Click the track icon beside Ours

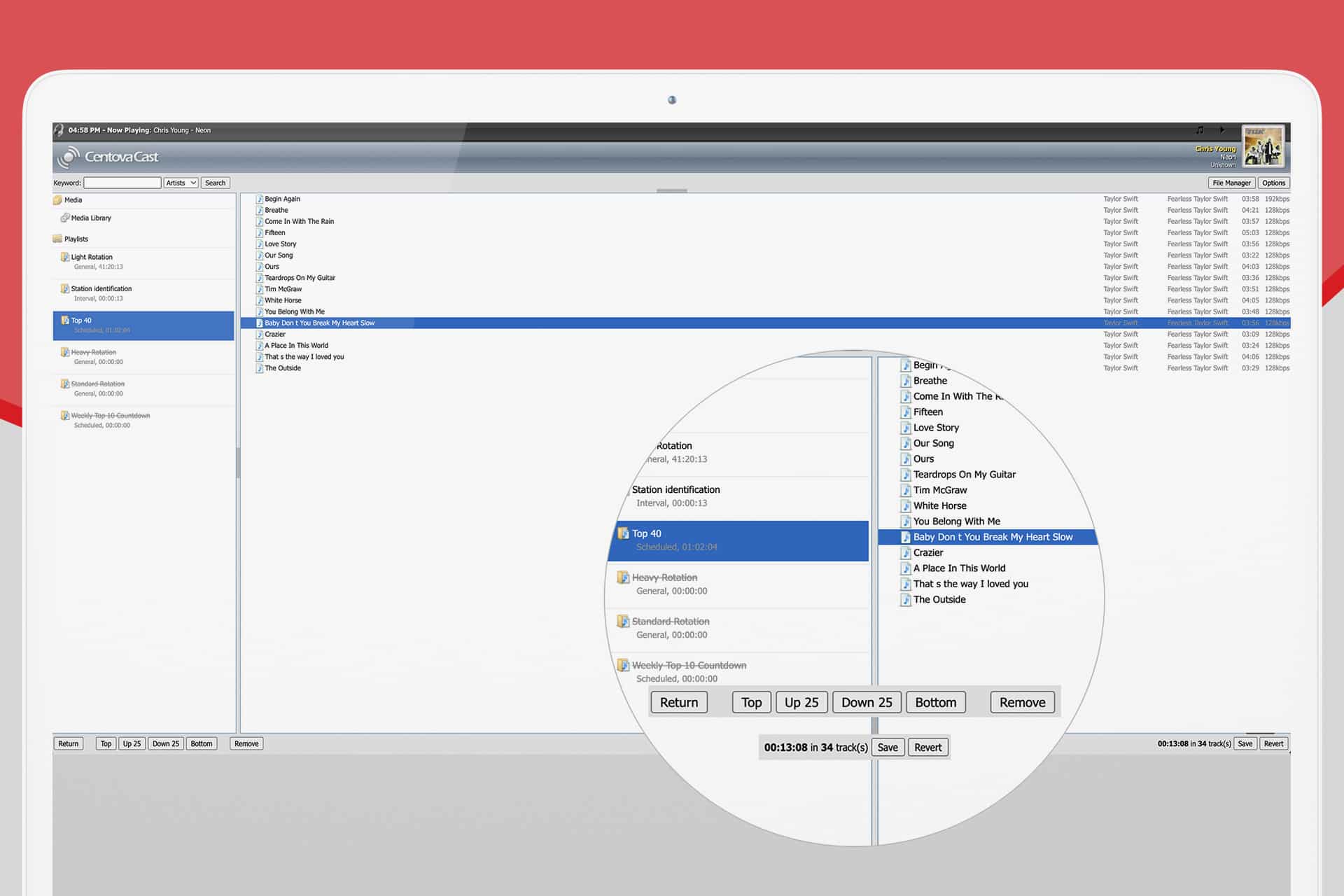pyautogui.click(x=260, y=267)
